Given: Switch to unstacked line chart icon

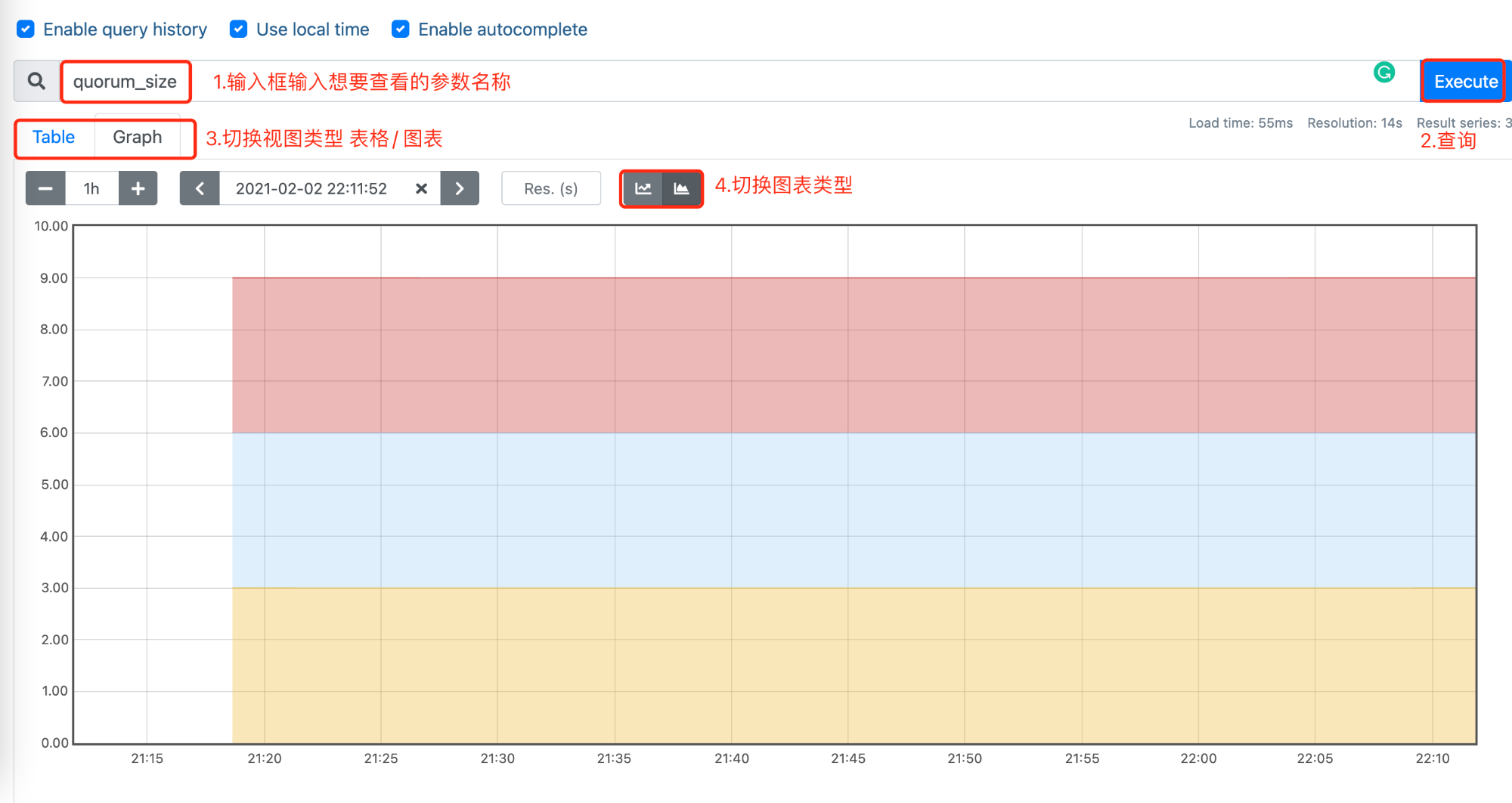Looking at the screenshot, I should click(x=643, y=188).
